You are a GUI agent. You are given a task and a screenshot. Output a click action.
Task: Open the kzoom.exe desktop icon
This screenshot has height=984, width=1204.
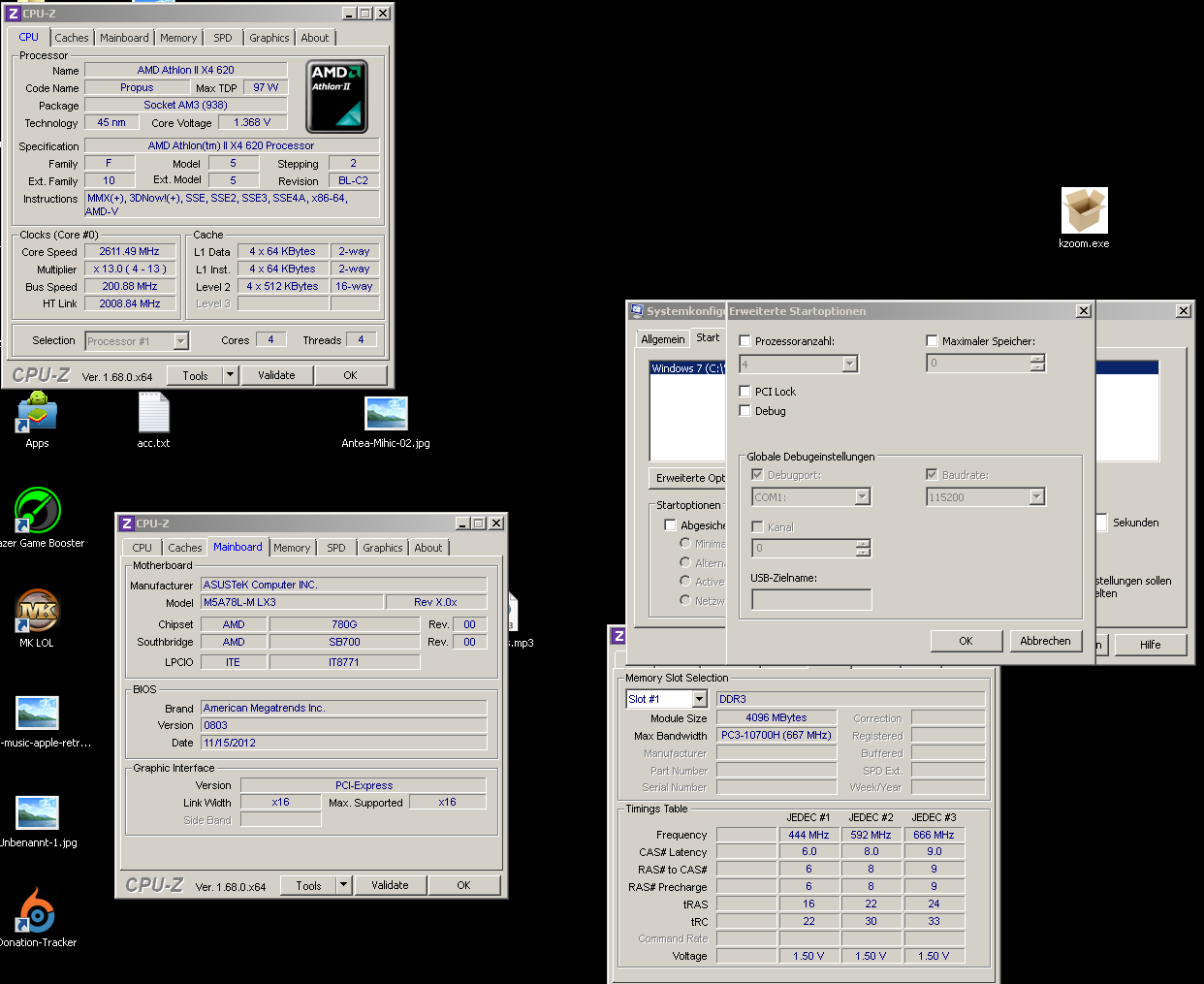click(x=1084, y=211)
